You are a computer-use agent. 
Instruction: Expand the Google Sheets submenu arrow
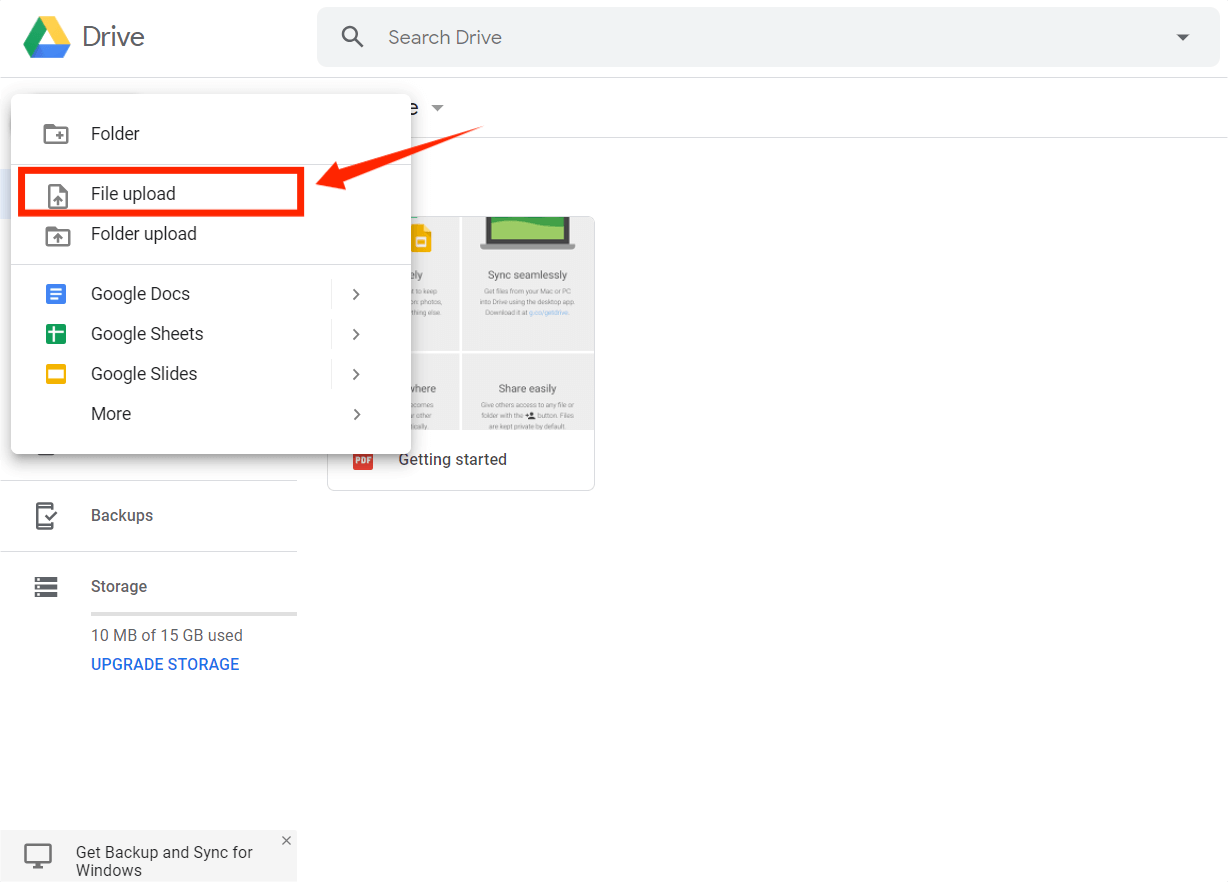(x=356, y=334)
